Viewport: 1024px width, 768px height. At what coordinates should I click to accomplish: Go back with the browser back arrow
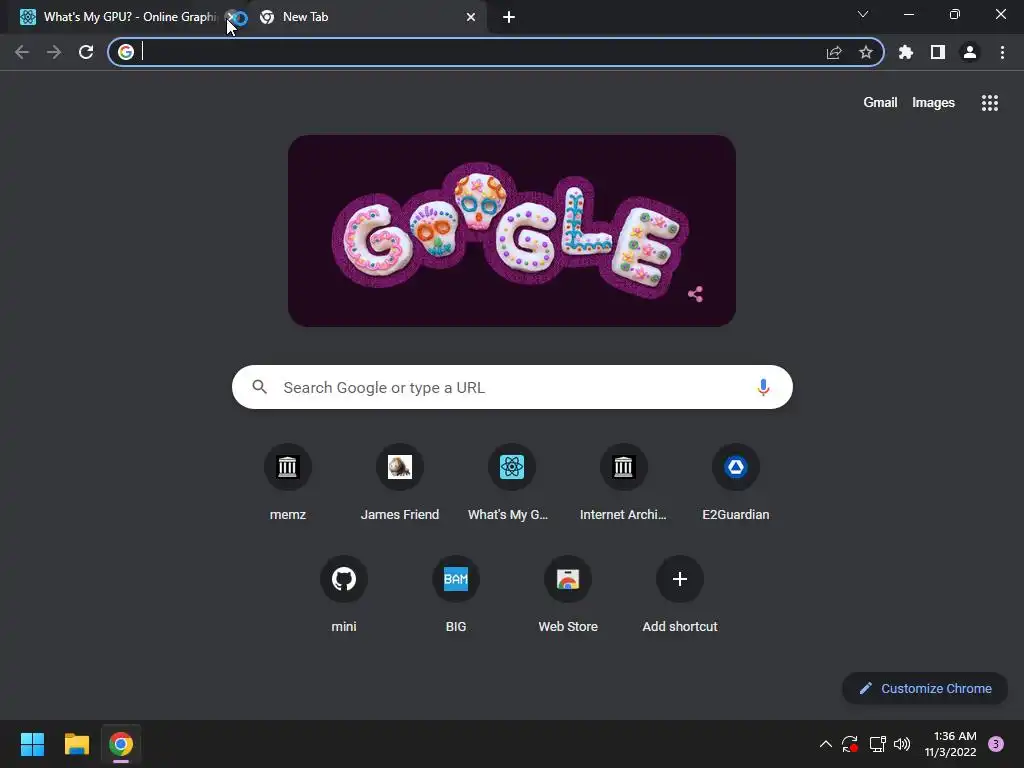click(x=22, y=52)
